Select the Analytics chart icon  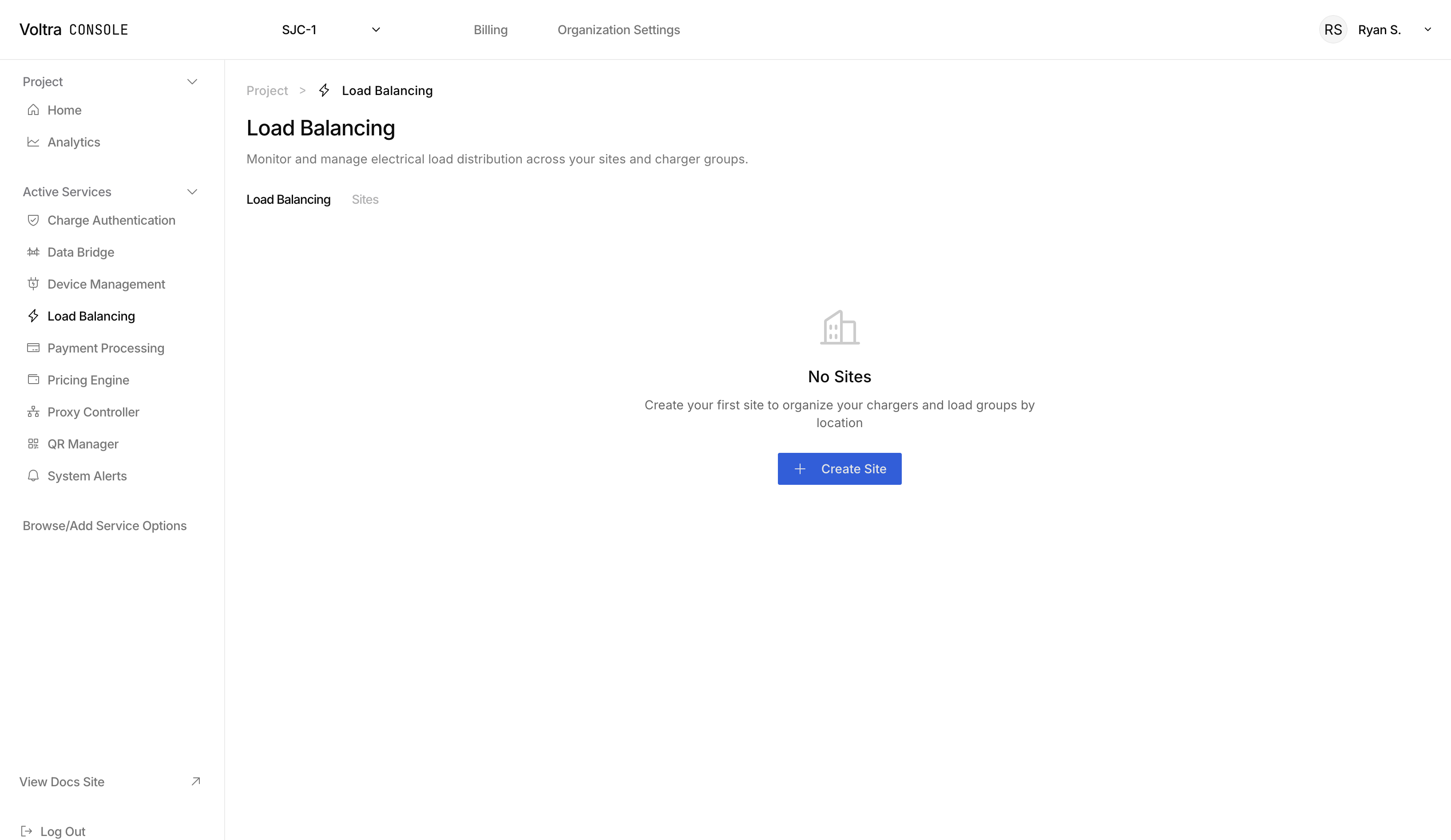point(33,142)
